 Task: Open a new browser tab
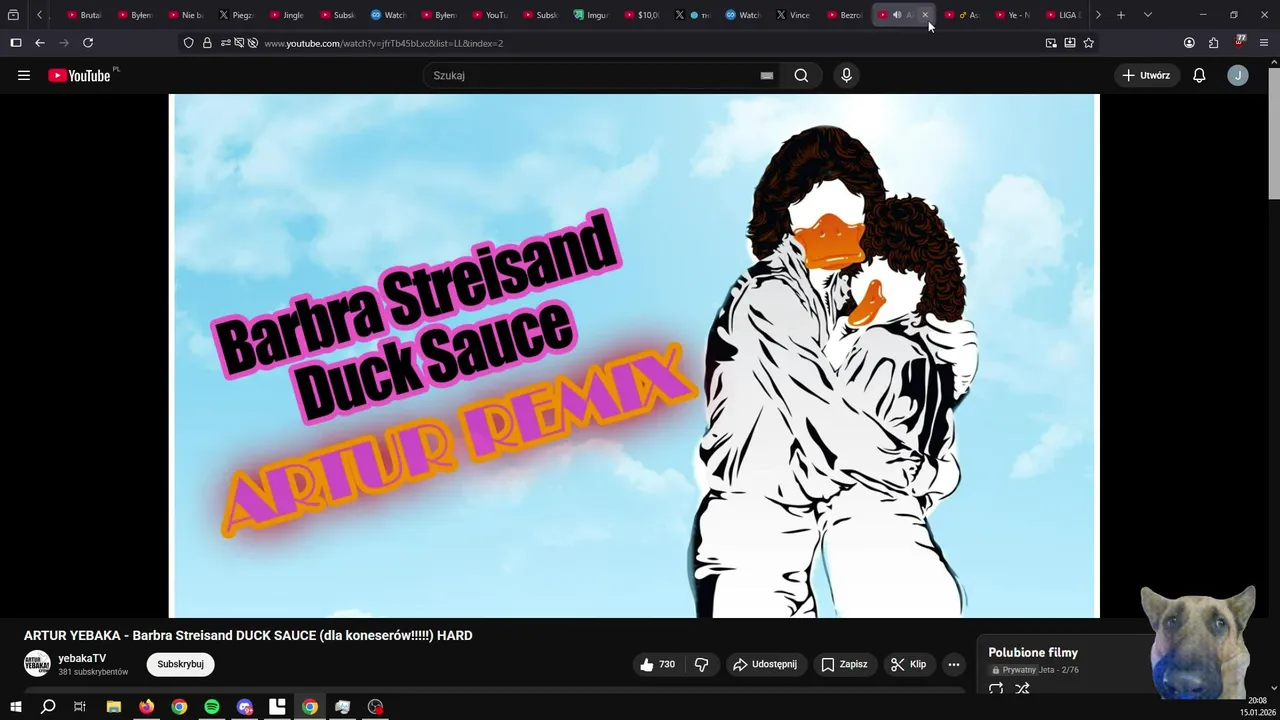pos(1121,15)
